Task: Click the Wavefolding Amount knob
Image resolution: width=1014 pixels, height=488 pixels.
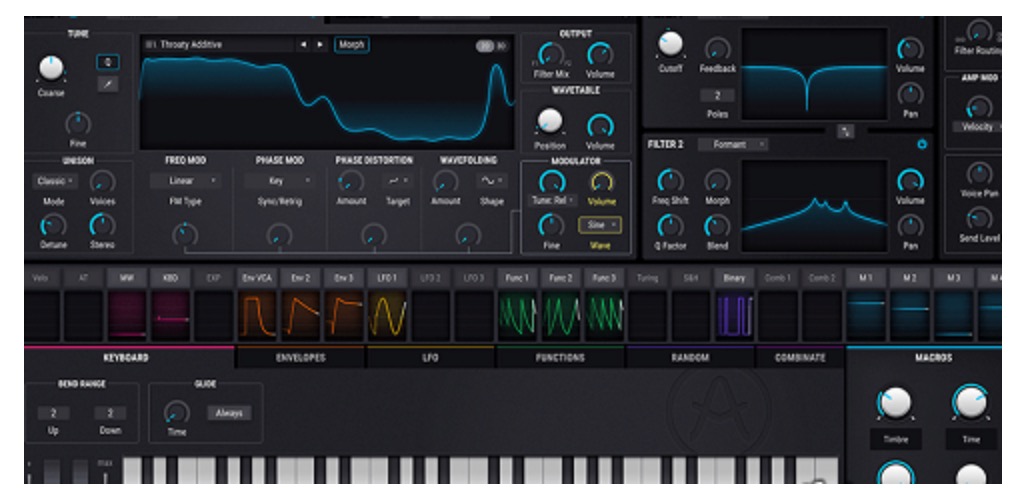Action: coord(445,182)
